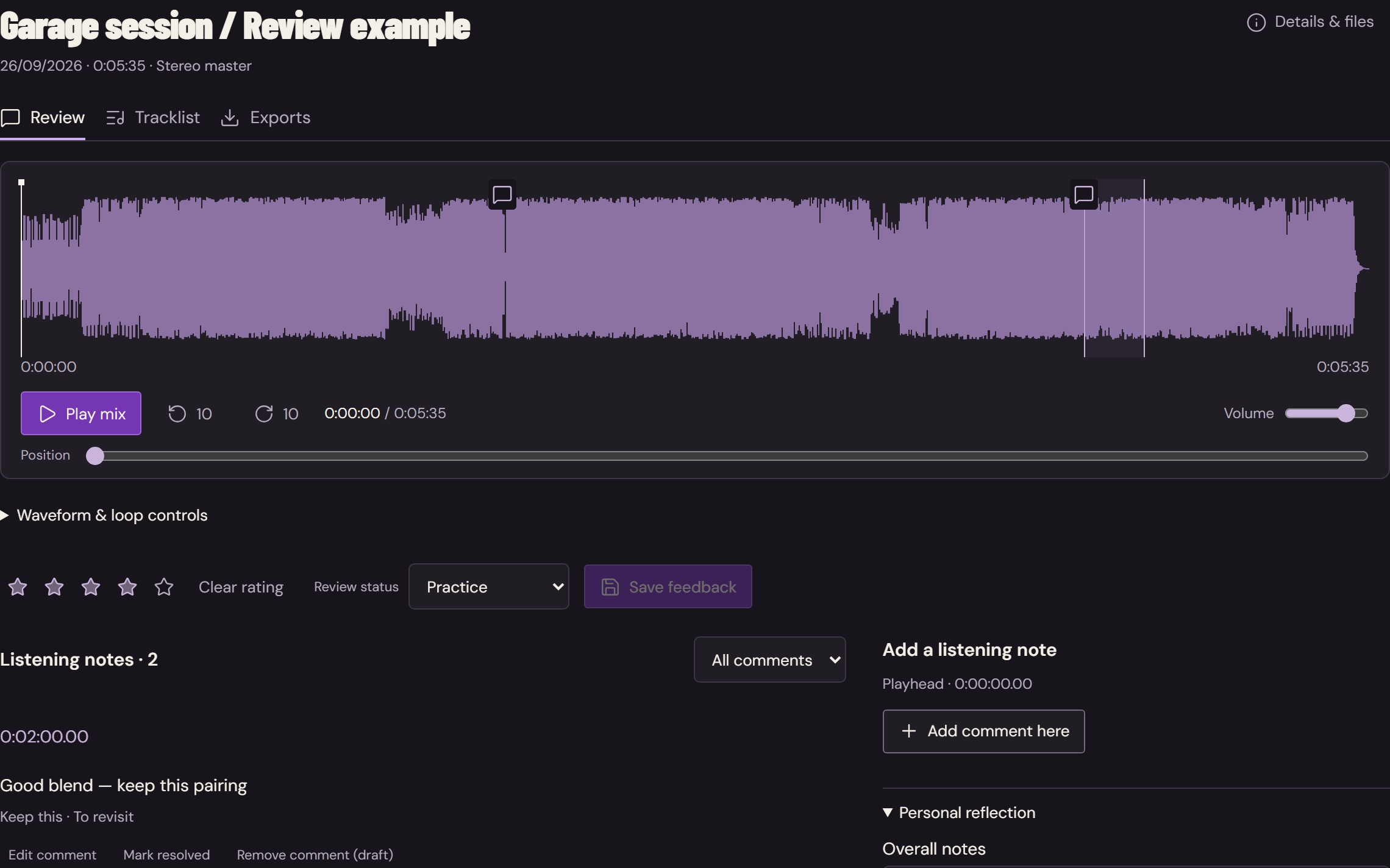Mark the comment as resolved

[x=166, y=855]
